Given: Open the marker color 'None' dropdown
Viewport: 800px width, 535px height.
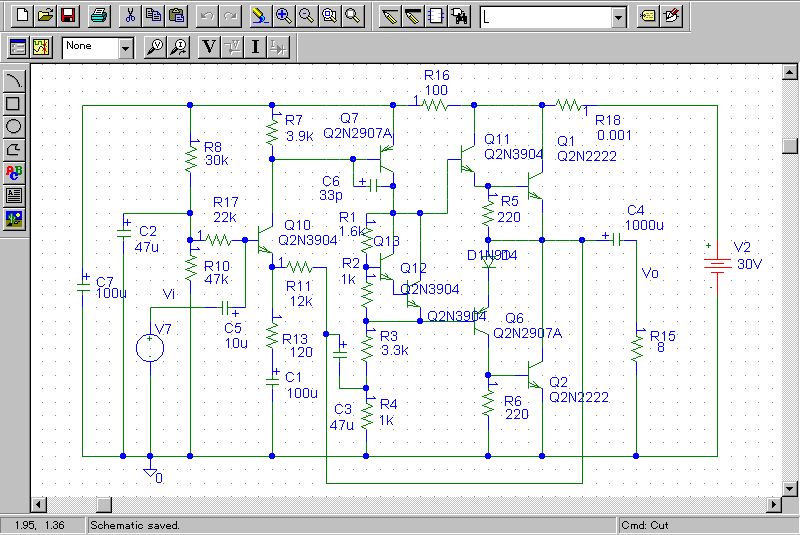Looking at the screenshot, I should [125, 47].
